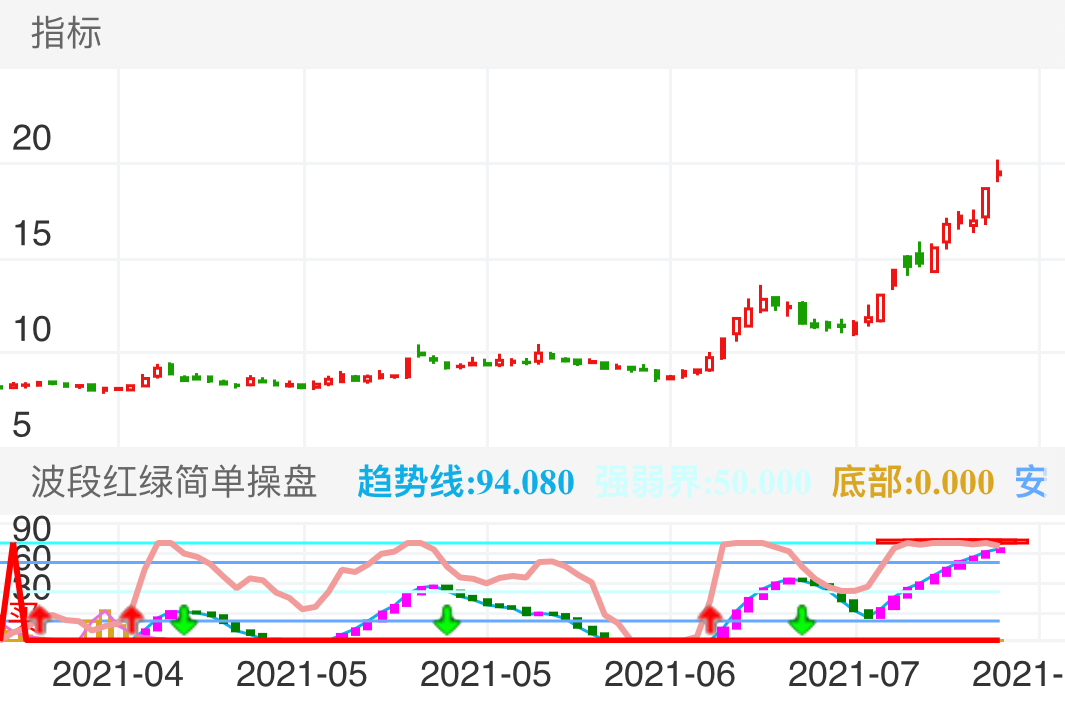Click the partially visible 安 legend label
The image size is (1065, 708).
1030,483
